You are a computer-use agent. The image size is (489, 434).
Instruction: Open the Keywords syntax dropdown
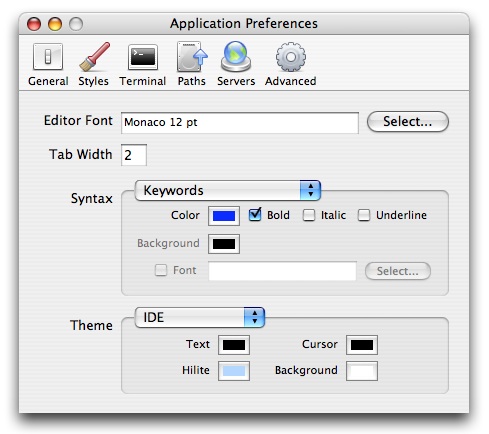click(228, 190)
